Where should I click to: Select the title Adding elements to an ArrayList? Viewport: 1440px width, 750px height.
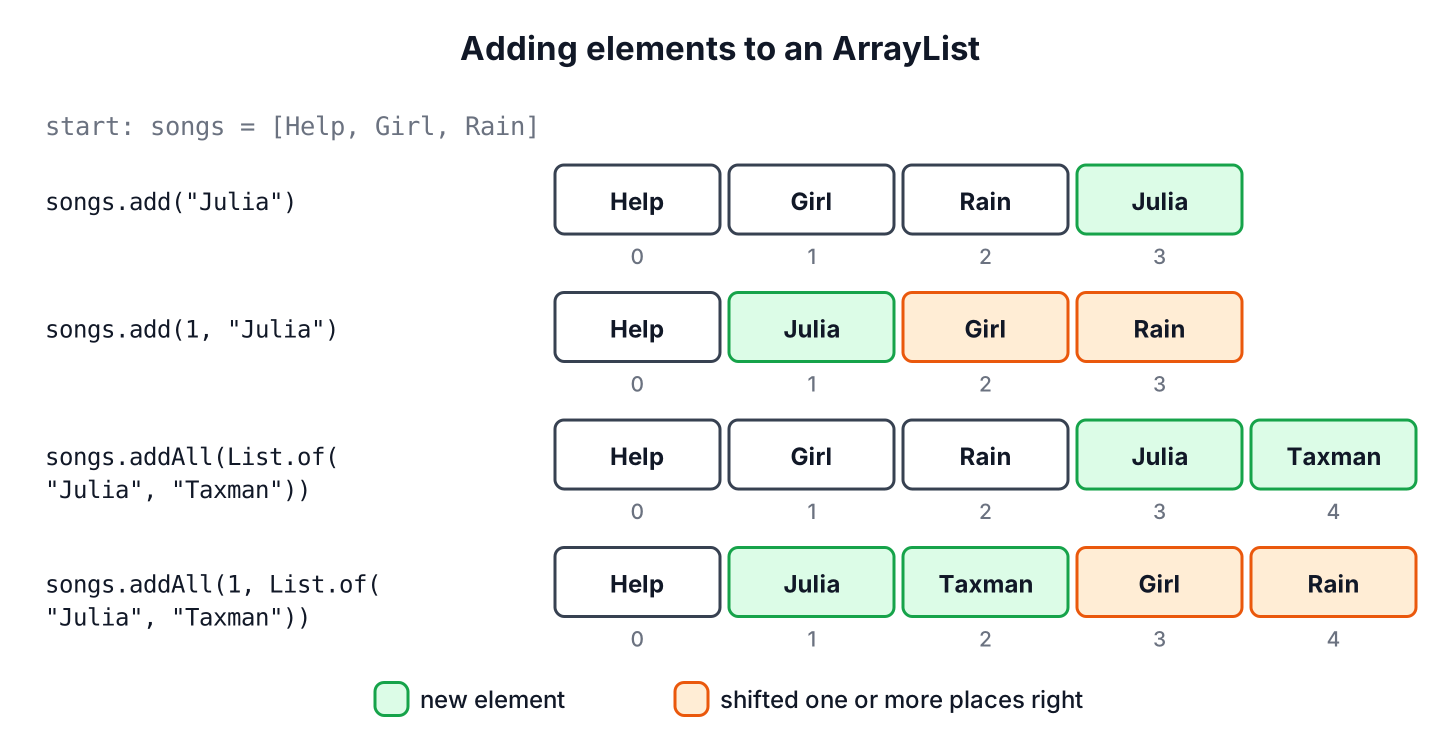tap(720, 48)
